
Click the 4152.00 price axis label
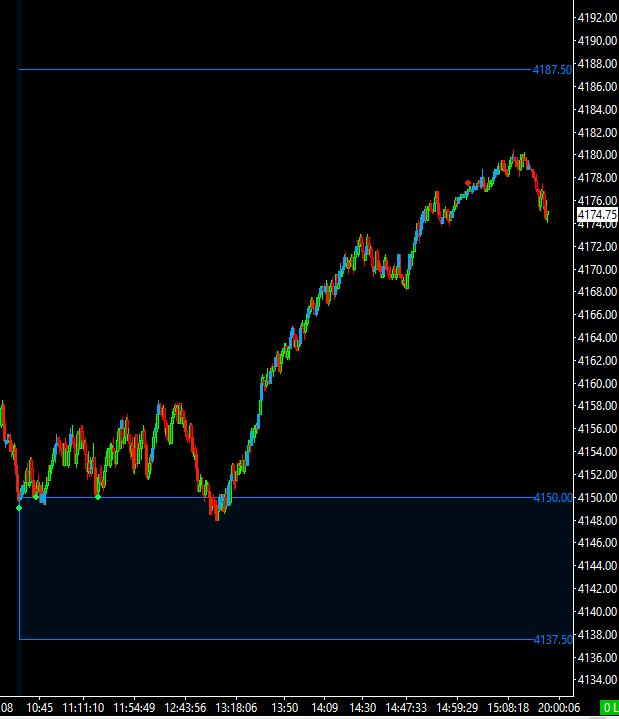(597, 475)
